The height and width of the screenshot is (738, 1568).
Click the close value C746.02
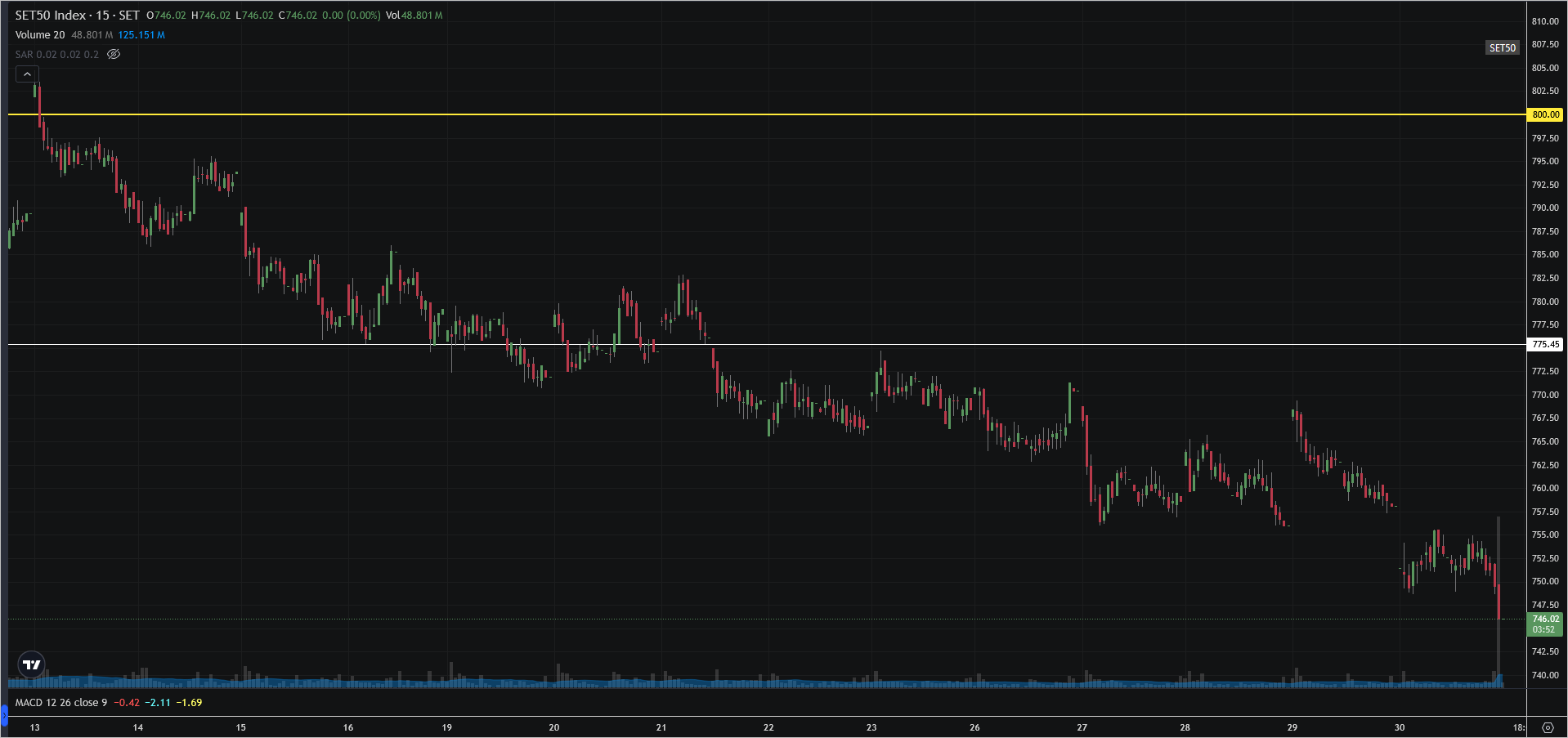coord(298,16)
